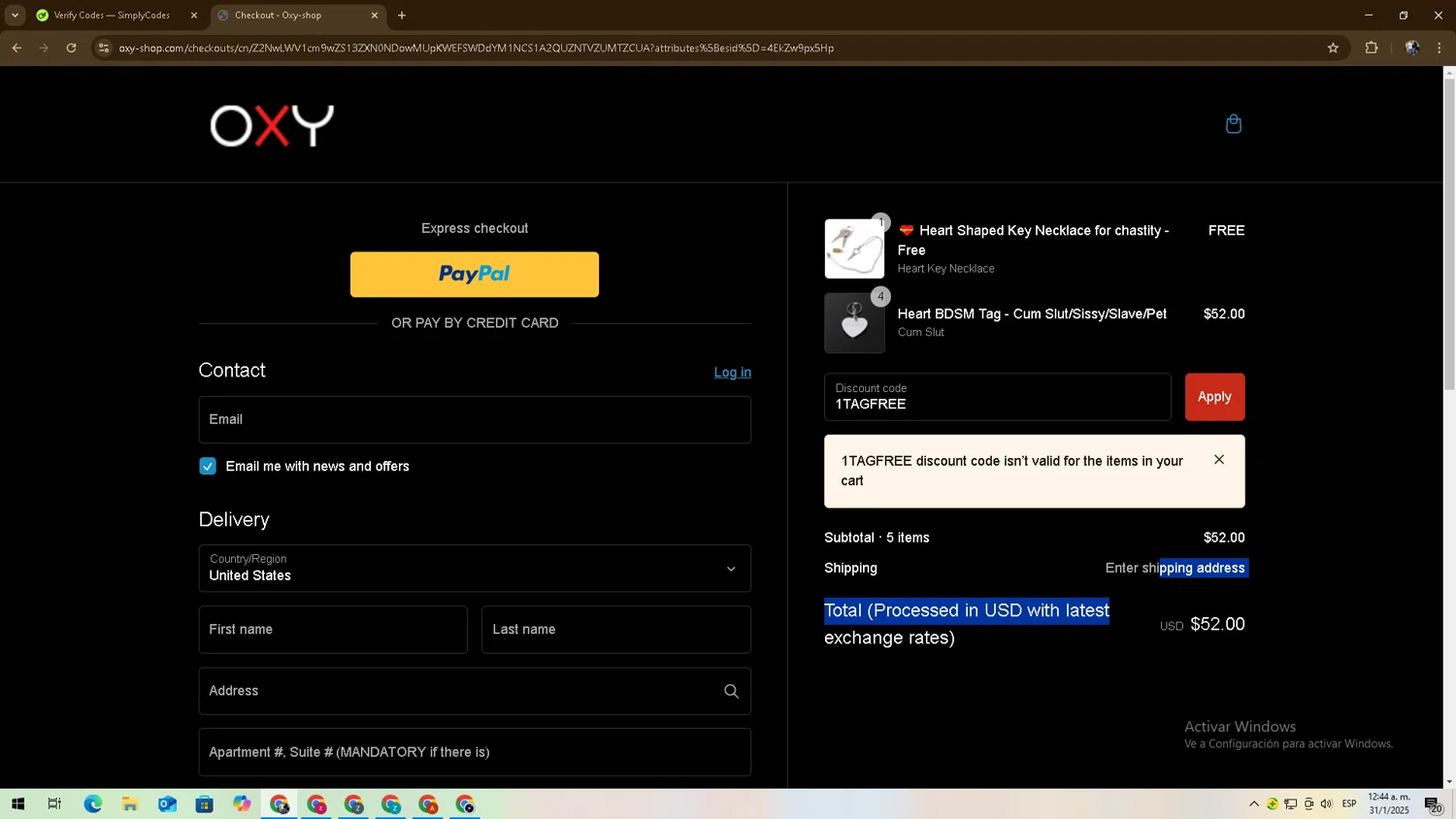Open Chrome's three-dot menu
This screenshot has width=1456, height=819.
(1439, 48)
